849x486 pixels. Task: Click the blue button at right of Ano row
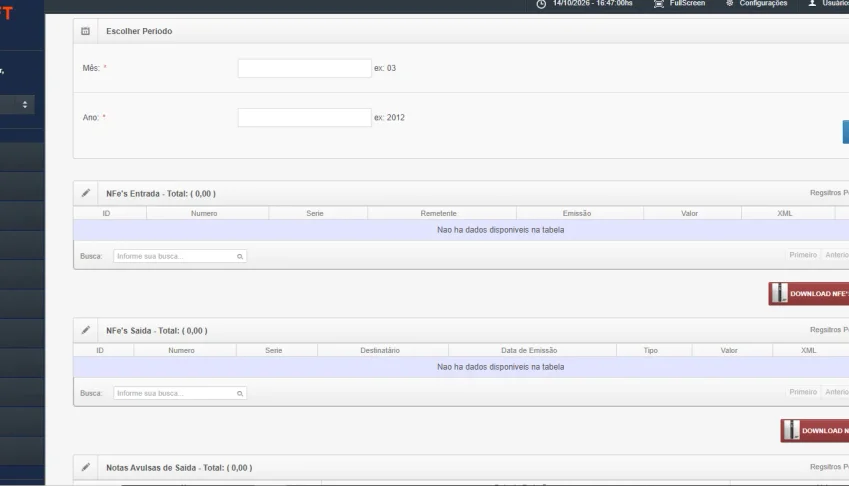[846, 132]
